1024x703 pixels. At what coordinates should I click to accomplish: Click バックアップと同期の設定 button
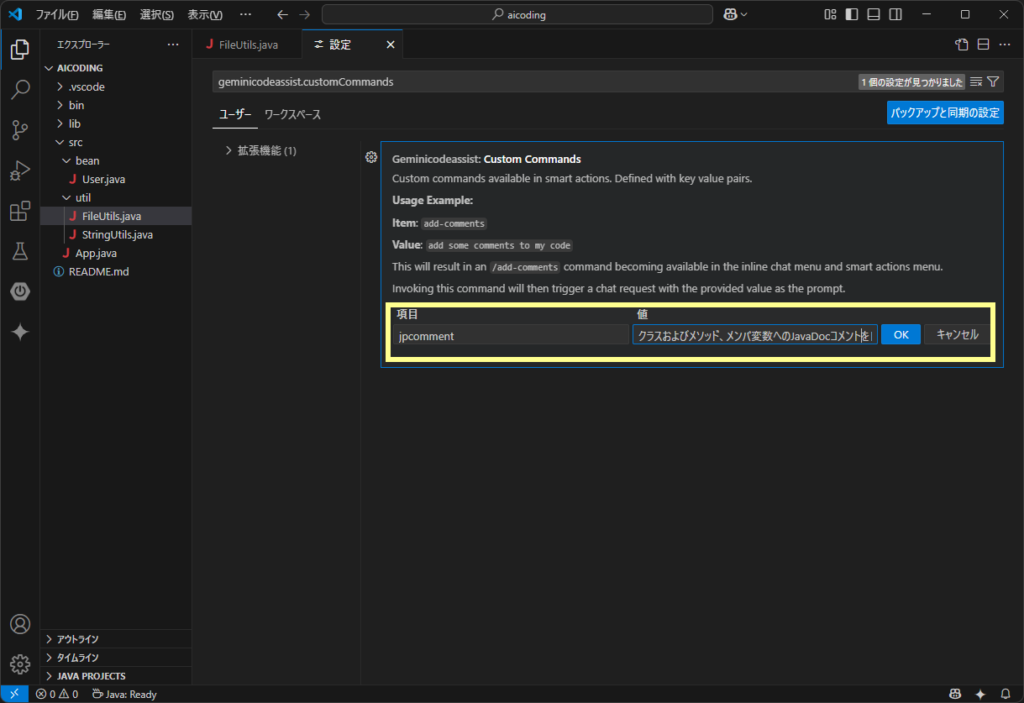tap(945, 112)
